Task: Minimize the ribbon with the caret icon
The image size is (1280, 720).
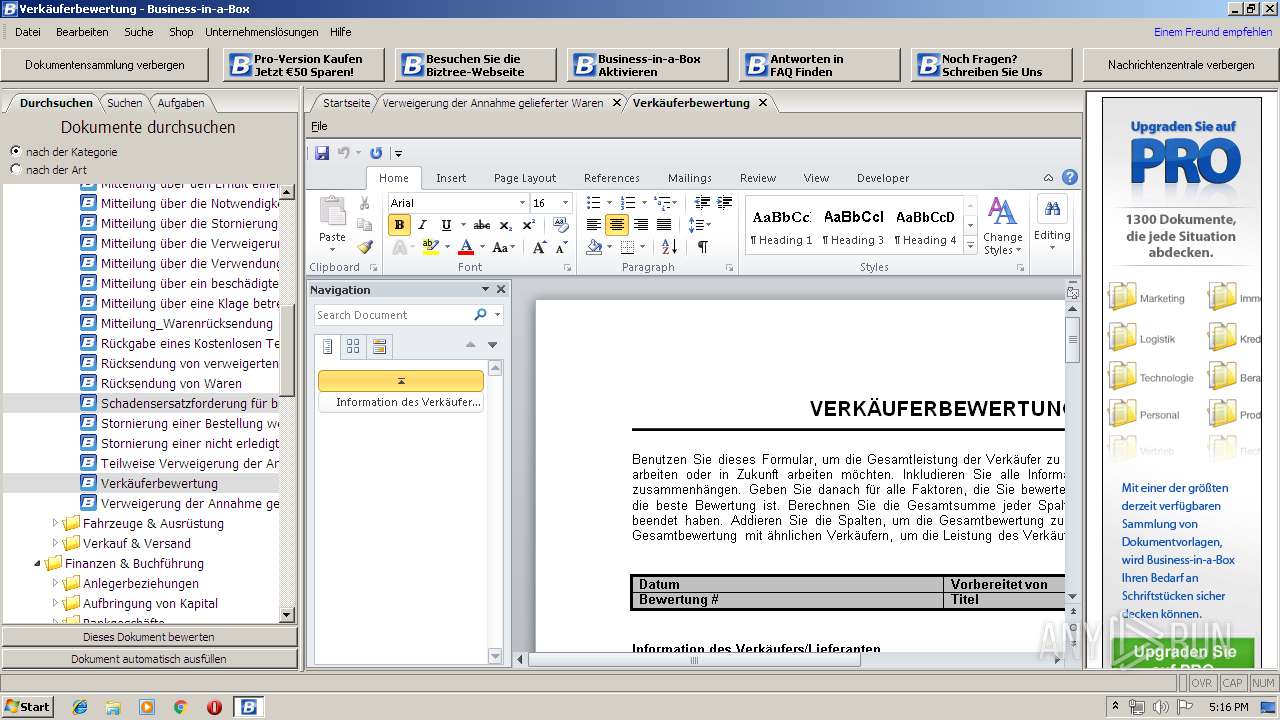Action: 1049,178
